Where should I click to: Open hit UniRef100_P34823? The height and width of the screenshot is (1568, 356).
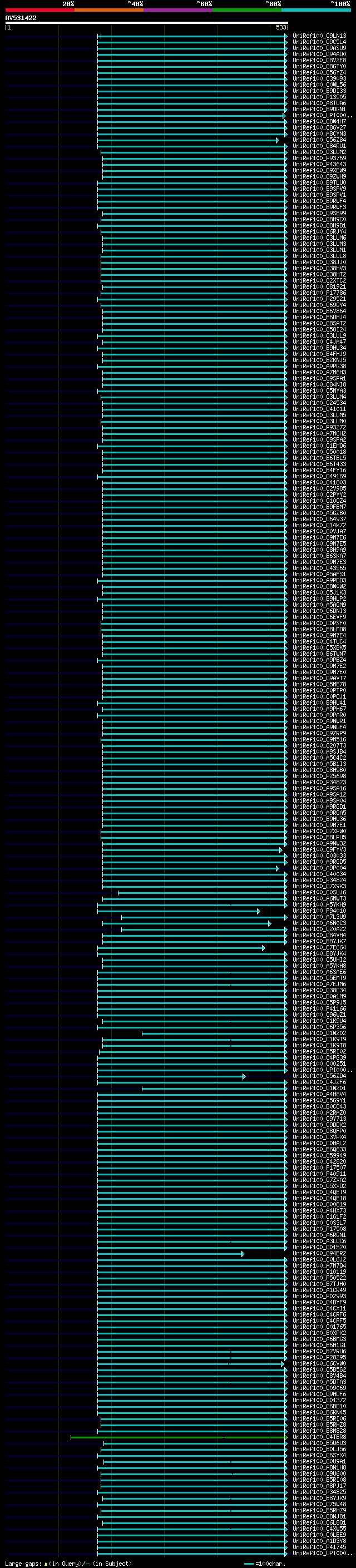[x=319, y=782]
